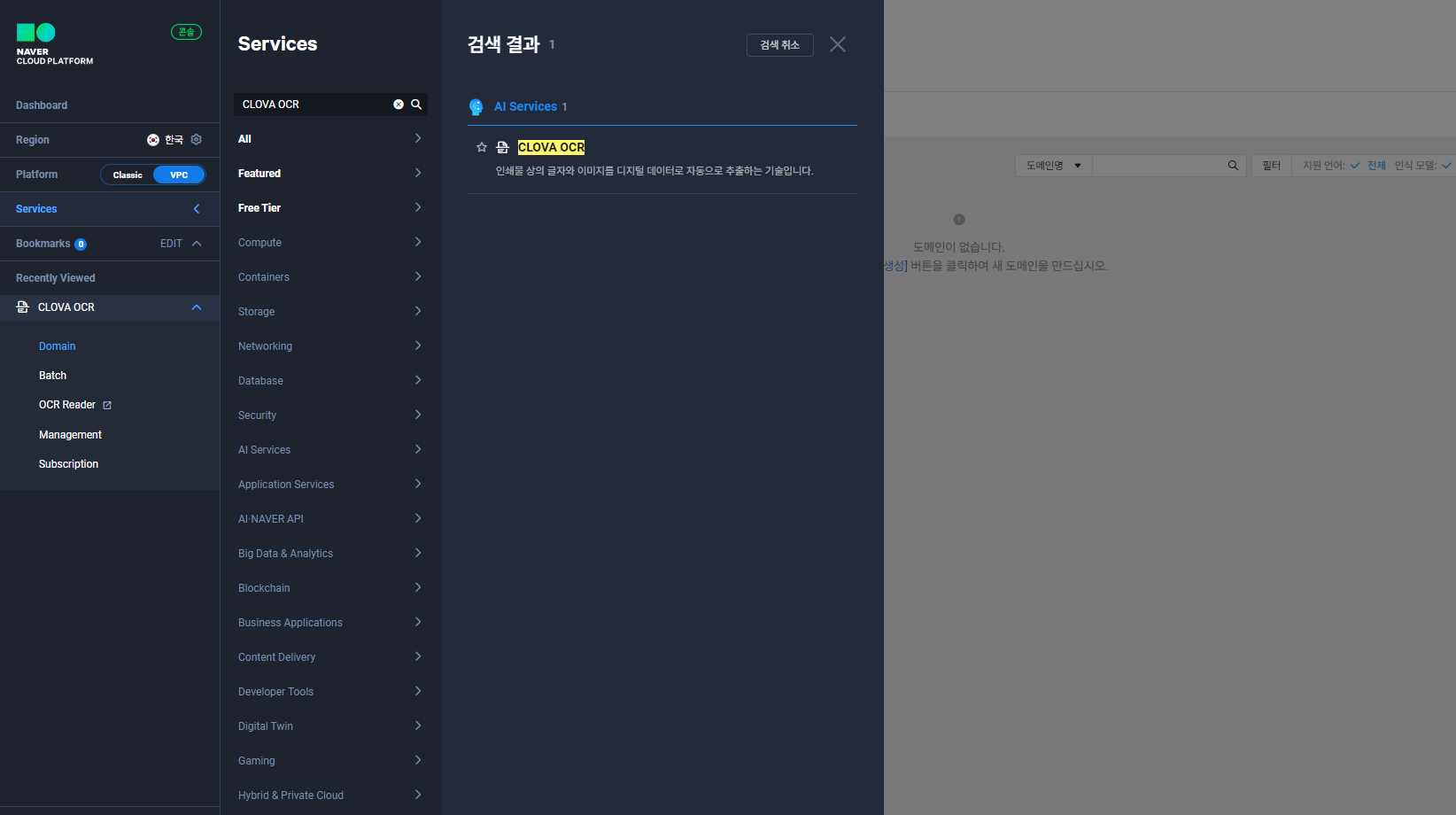Open Domain under CLOVA OCR
This screenshot has height=815, width=1456.
(x=57, y=346)
